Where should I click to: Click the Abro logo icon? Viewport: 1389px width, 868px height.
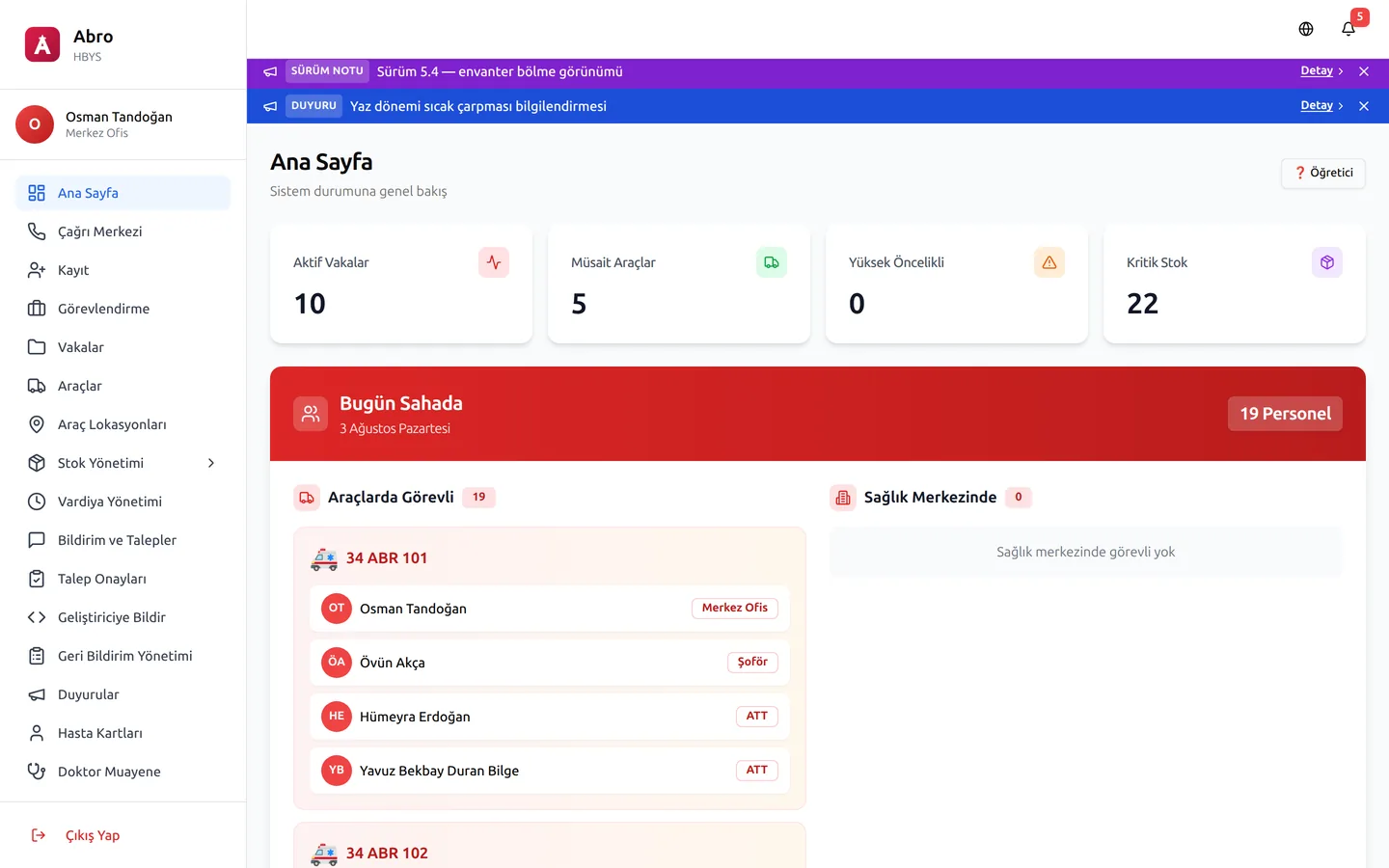pyautogui.click(x=42, y=44)
